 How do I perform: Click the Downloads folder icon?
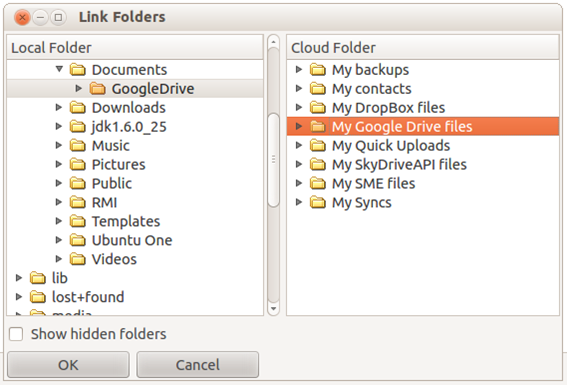coord(77,107)
